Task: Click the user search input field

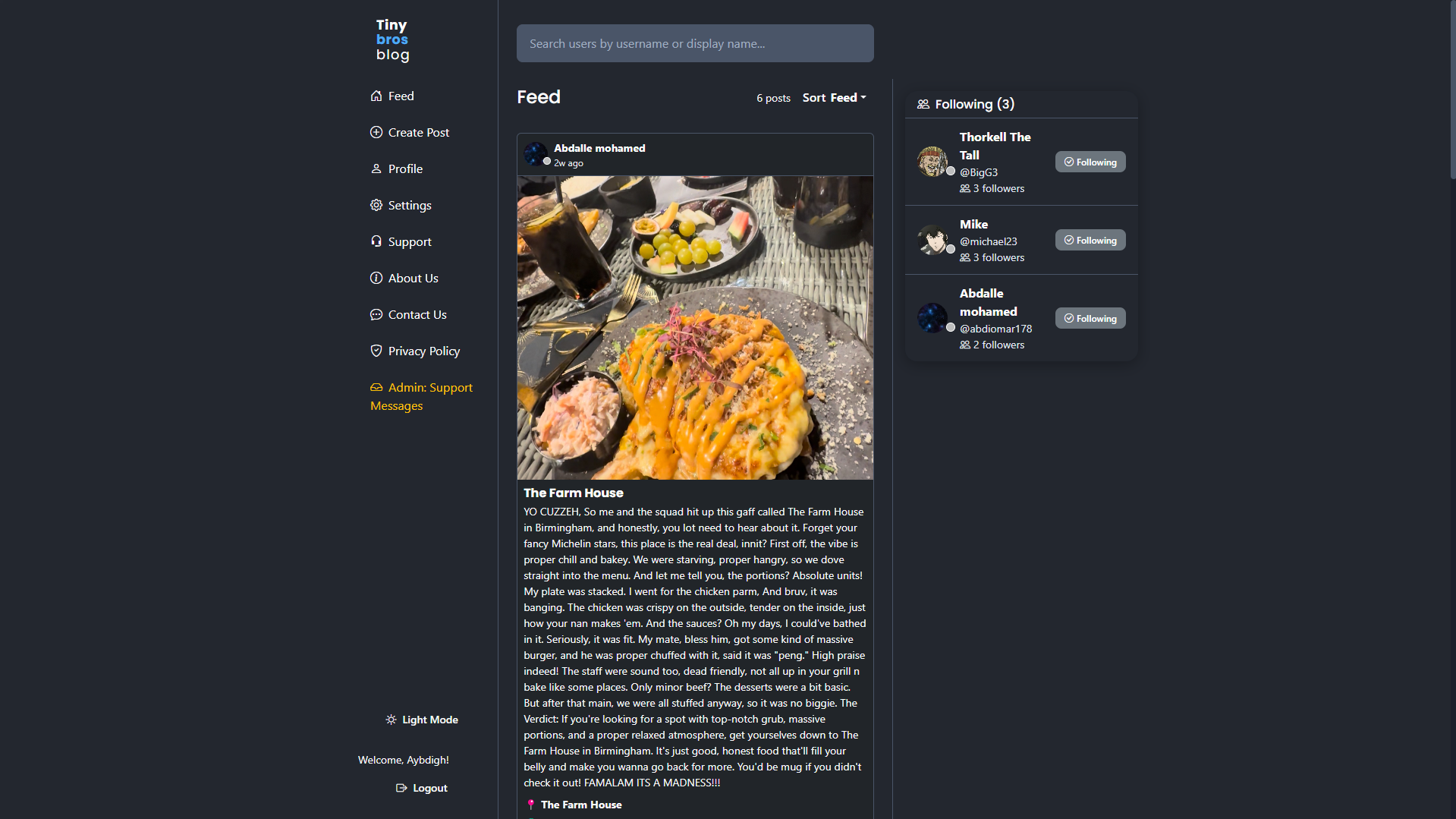Action: click(x=695, y=43)
